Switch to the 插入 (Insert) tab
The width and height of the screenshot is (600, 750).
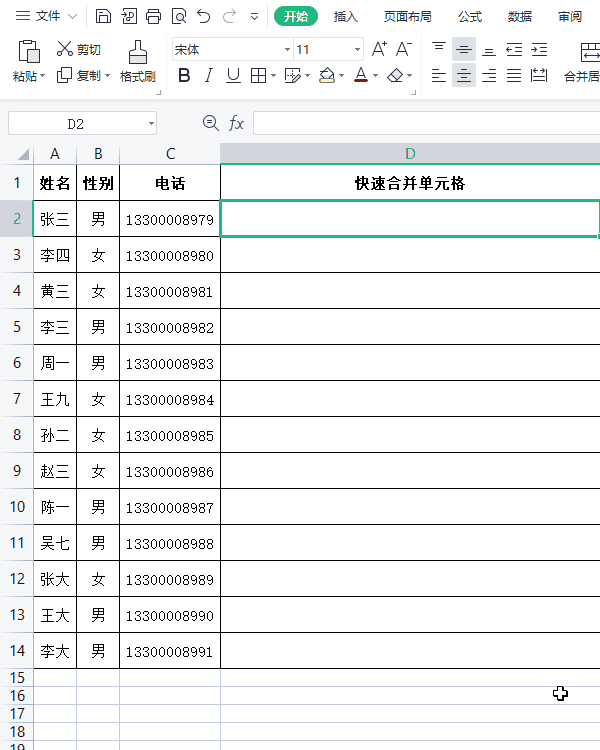click(346, 16)
